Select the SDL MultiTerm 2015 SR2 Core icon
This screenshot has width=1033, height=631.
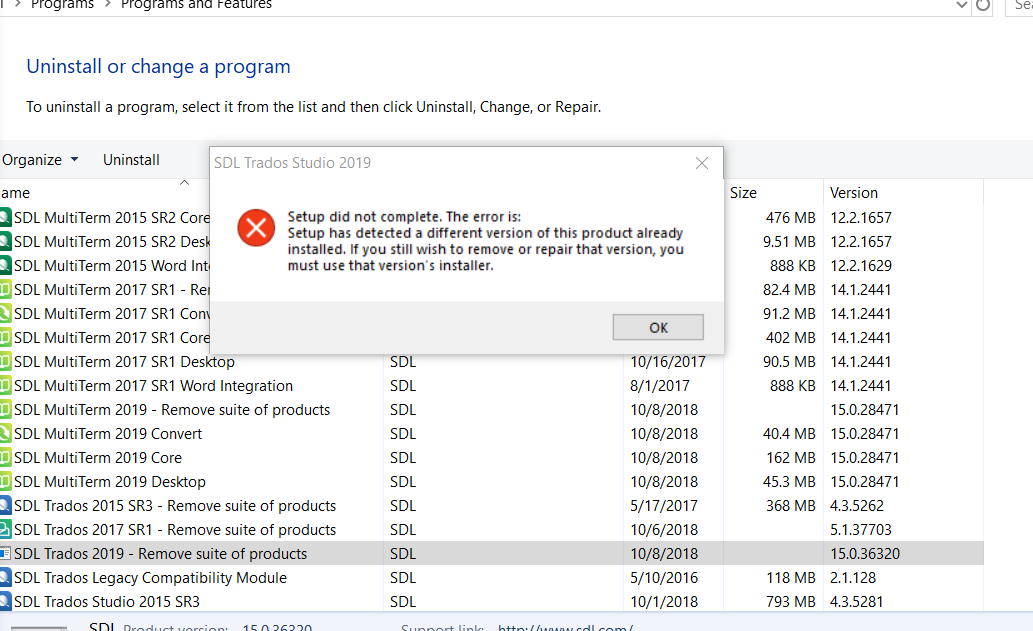tap(5, 217)
